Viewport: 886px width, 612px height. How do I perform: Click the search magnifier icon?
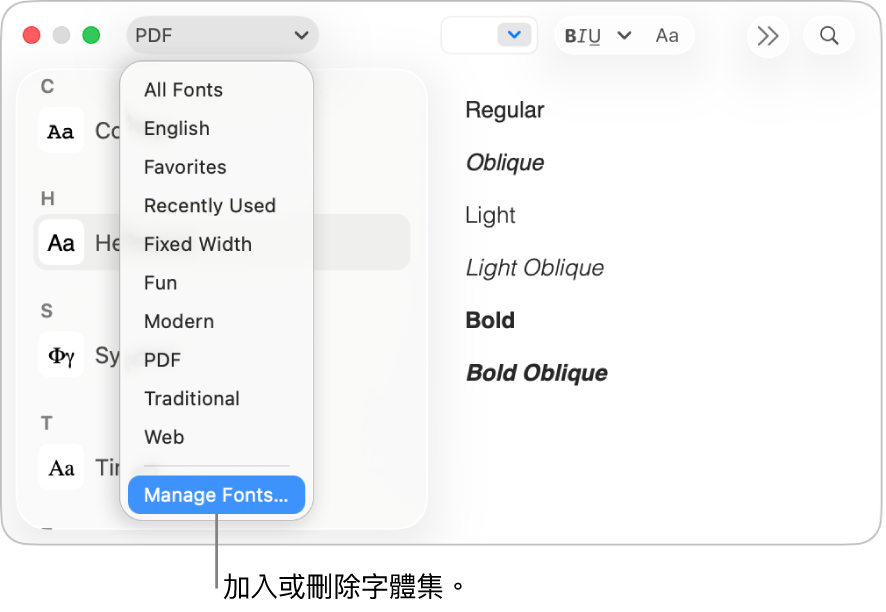(828, 36)
